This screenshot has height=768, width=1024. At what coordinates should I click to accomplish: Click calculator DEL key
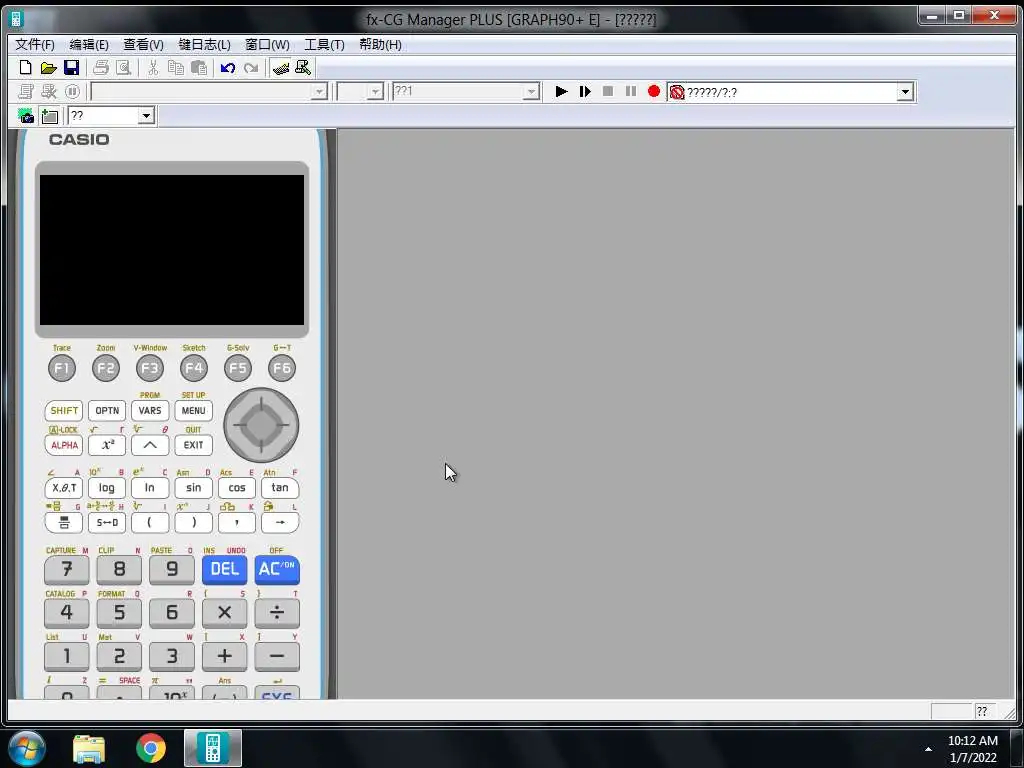pos(225,569)
